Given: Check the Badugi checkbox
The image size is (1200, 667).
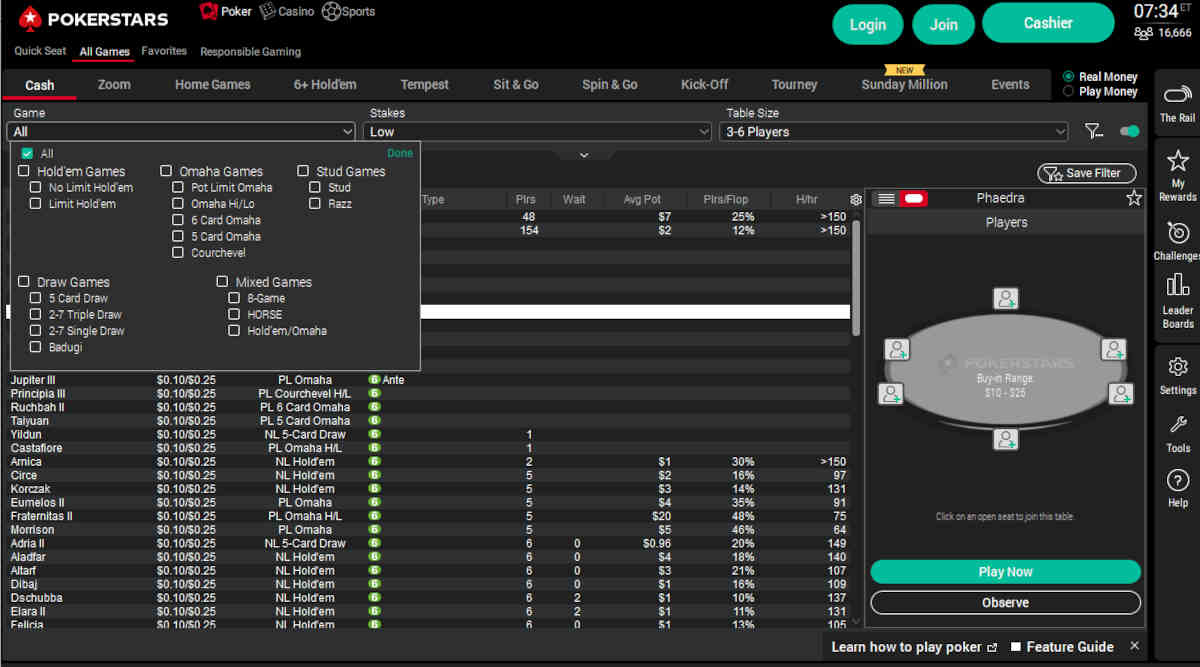Looking at the screenshot, I should click(36, 347).
